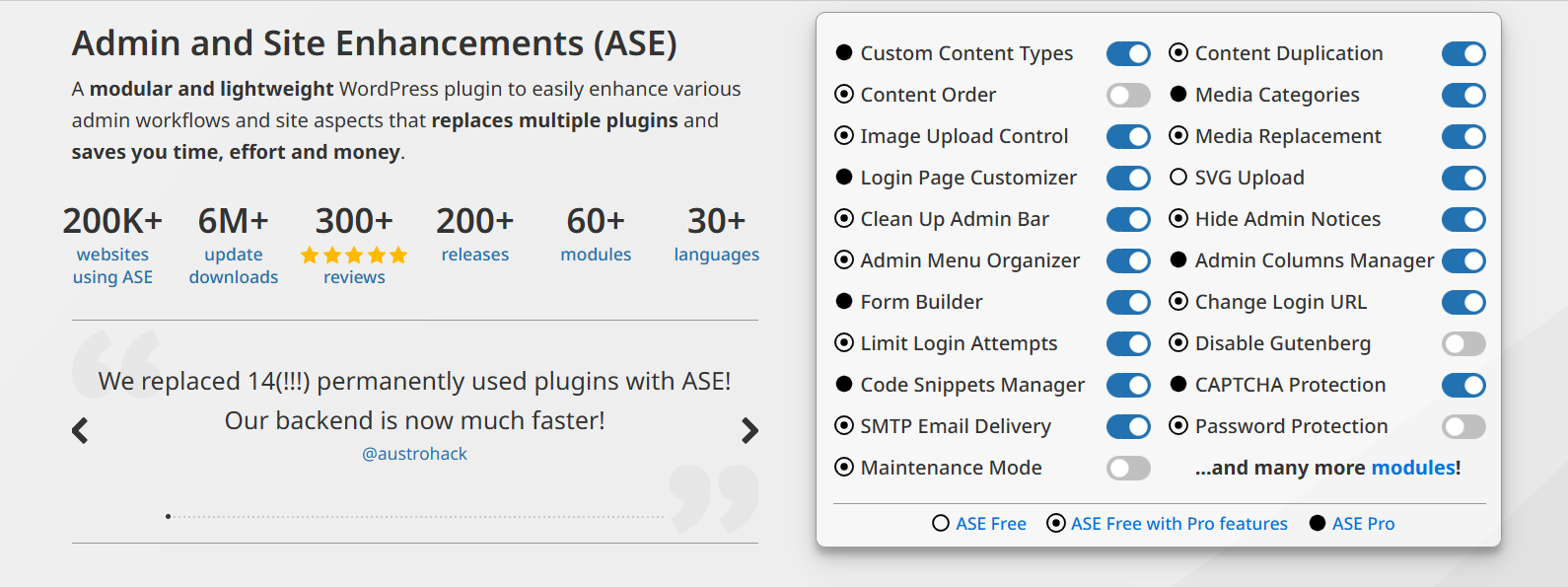Open the 'reviews' link under the stars
The width and height of the screenshot is (1568, 587).
pos(354,277)
